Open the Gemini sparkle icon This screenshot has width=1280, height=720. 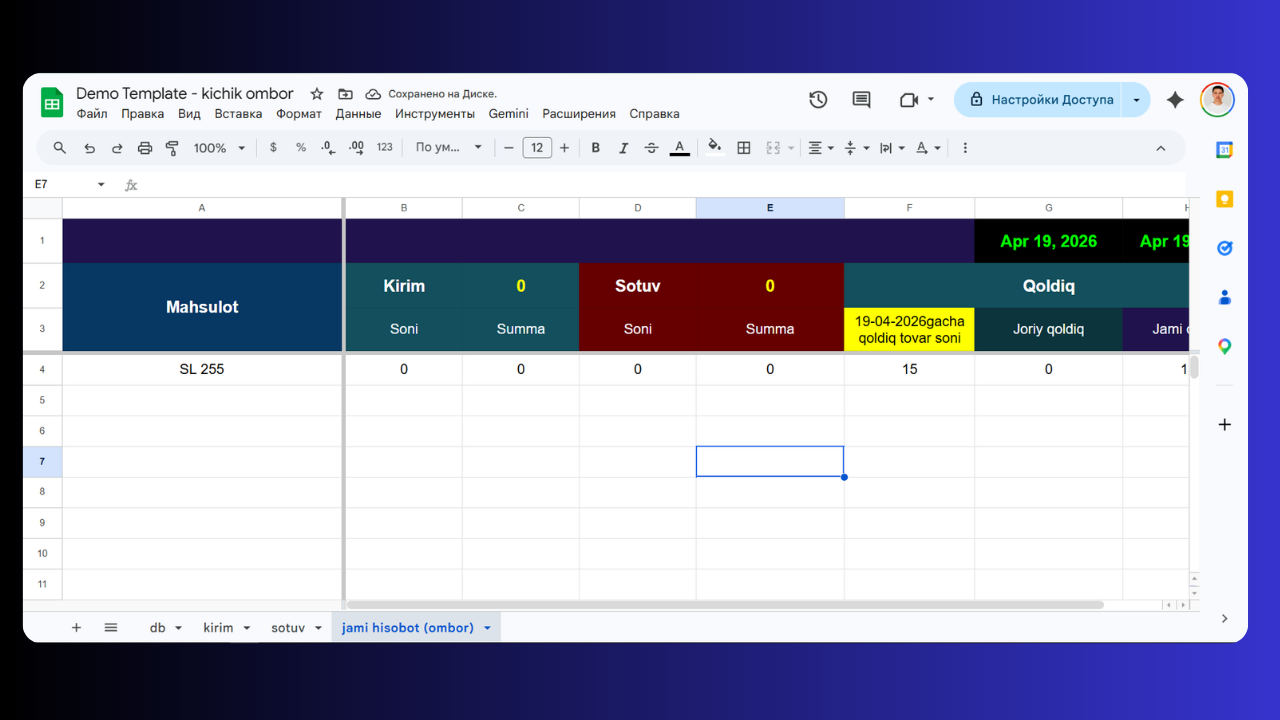pyautogui.click(x=1176, y=100)
